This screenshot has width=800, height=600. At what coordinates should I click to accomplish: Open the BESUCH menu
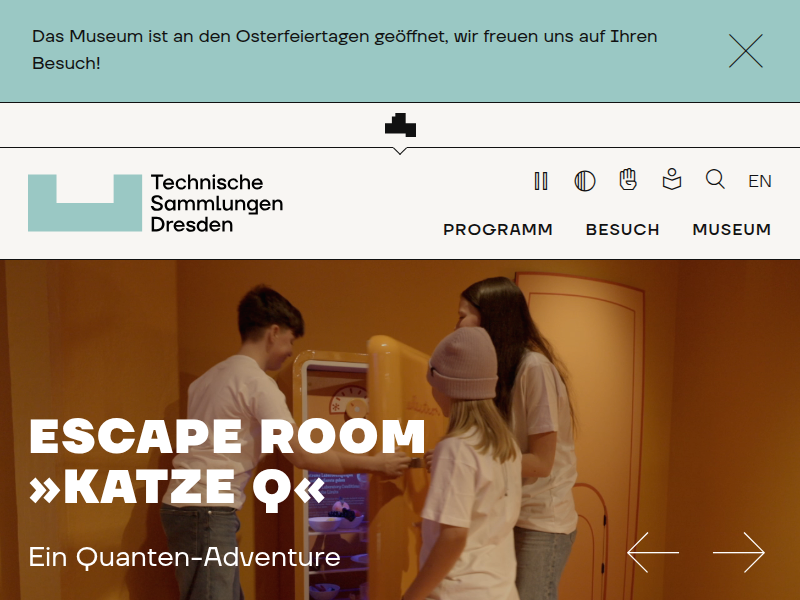[622, 230]
